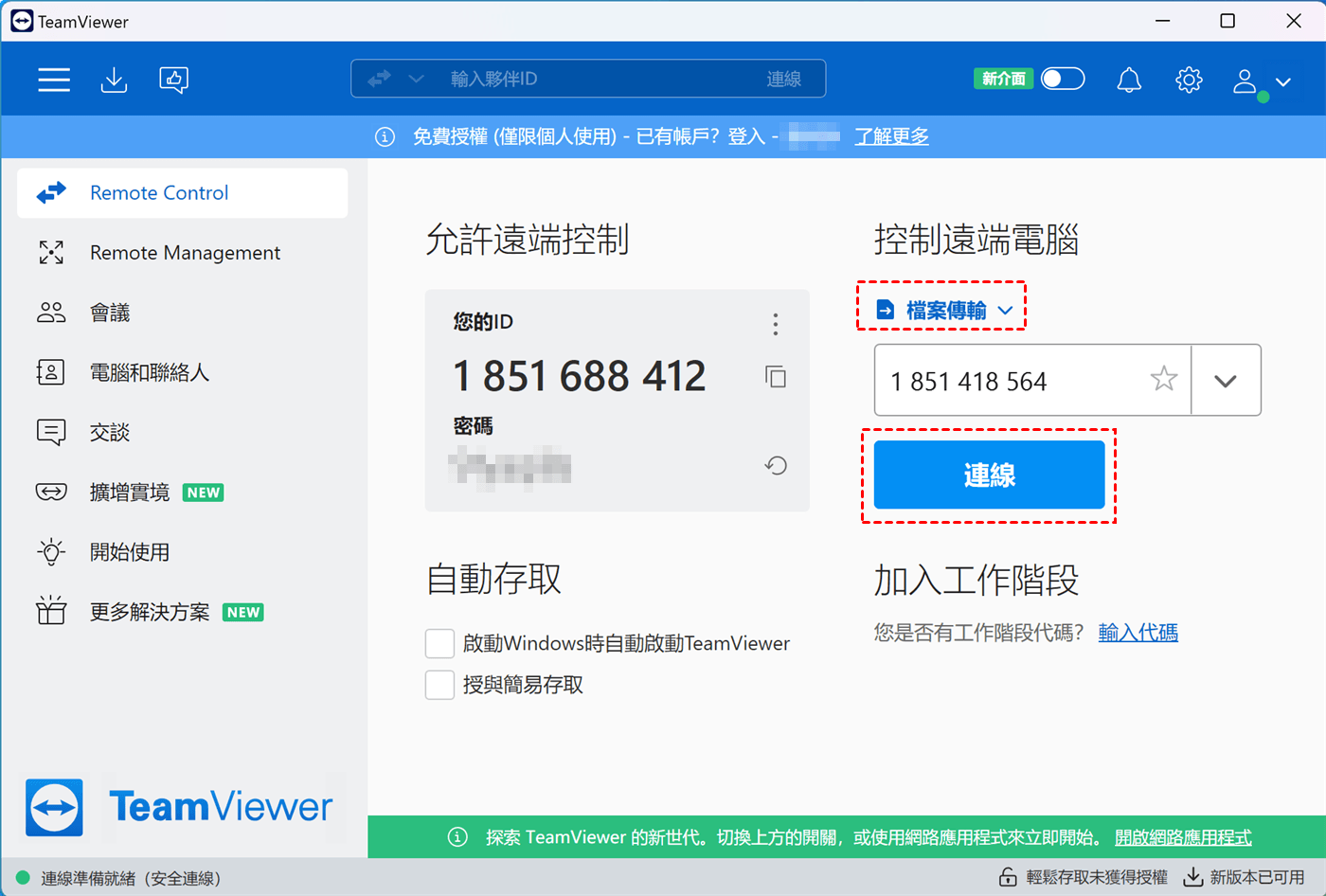Mark partner ID as favorite star
The height and width of the screenshot is (896, 1326).
1163,380
